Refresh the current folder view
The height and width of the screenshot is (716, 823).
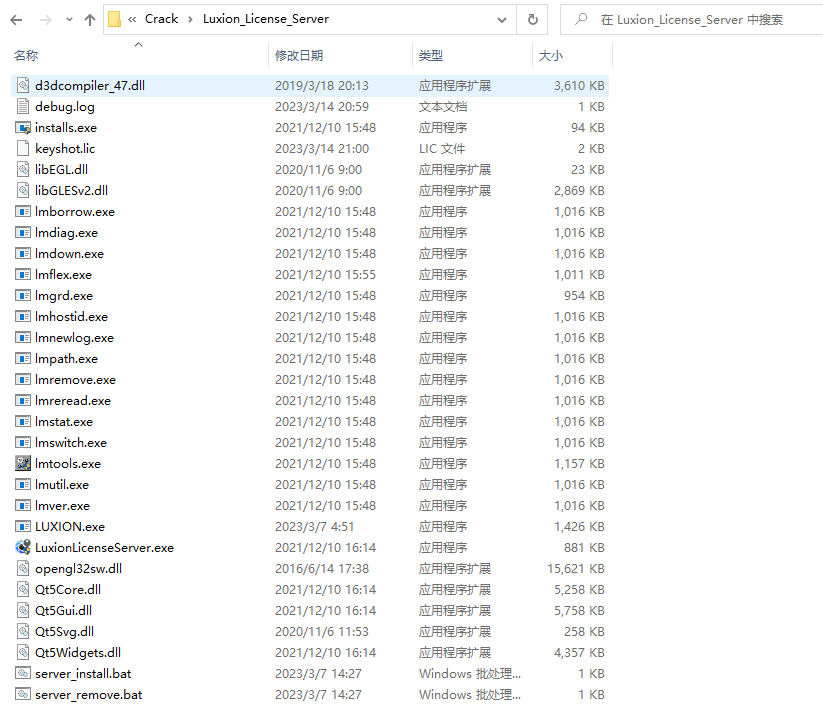click(533, 19)
